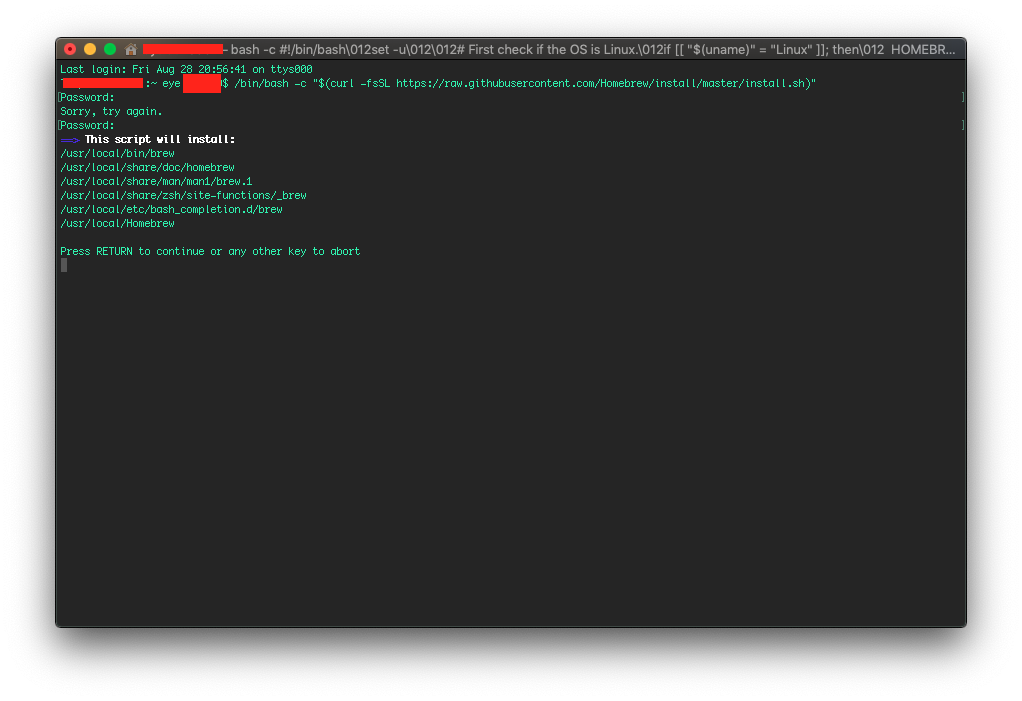
Task: Click the 'bash_completion.d/brew' path
Action: [171, 210]
